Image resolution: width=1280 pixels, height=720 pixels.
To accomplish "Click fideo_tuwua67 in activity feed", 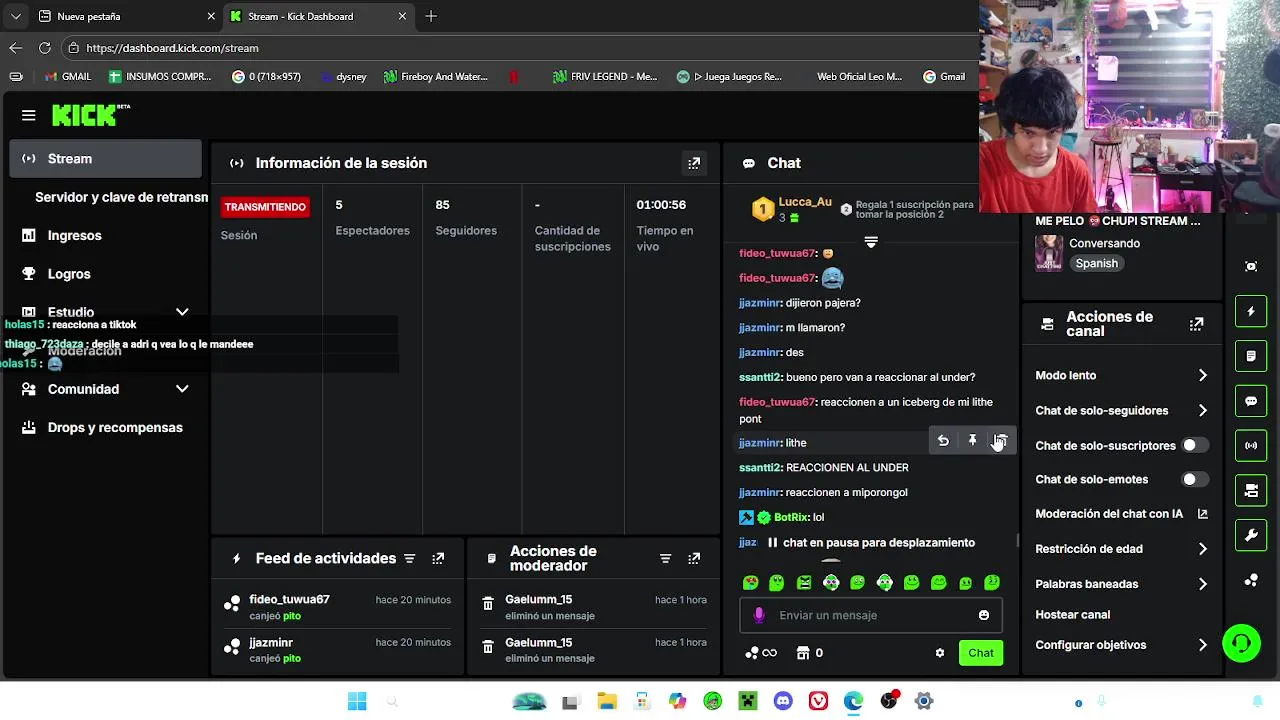I will point(289,600).
